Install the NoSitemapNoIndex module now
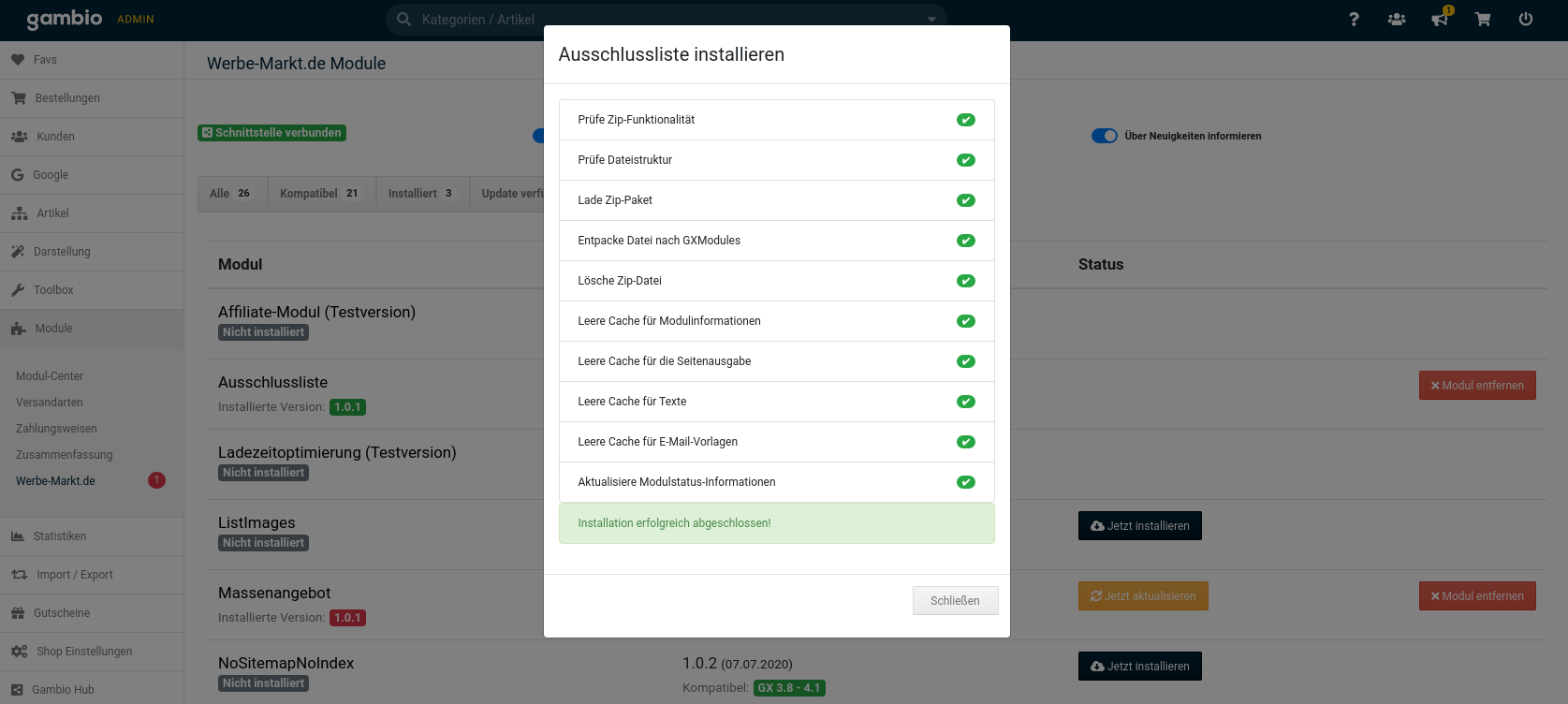The height and width of the screenshot is (704, 1568). coord(1140,666)
